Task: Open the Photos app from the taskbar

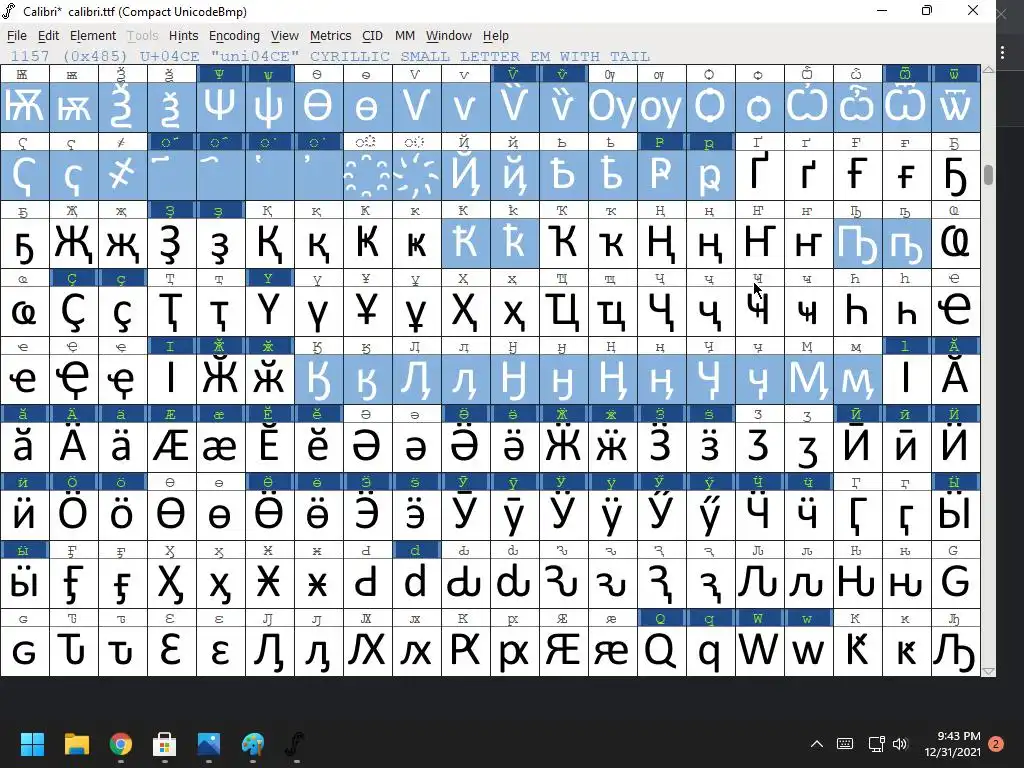Action: click(209, 744)
